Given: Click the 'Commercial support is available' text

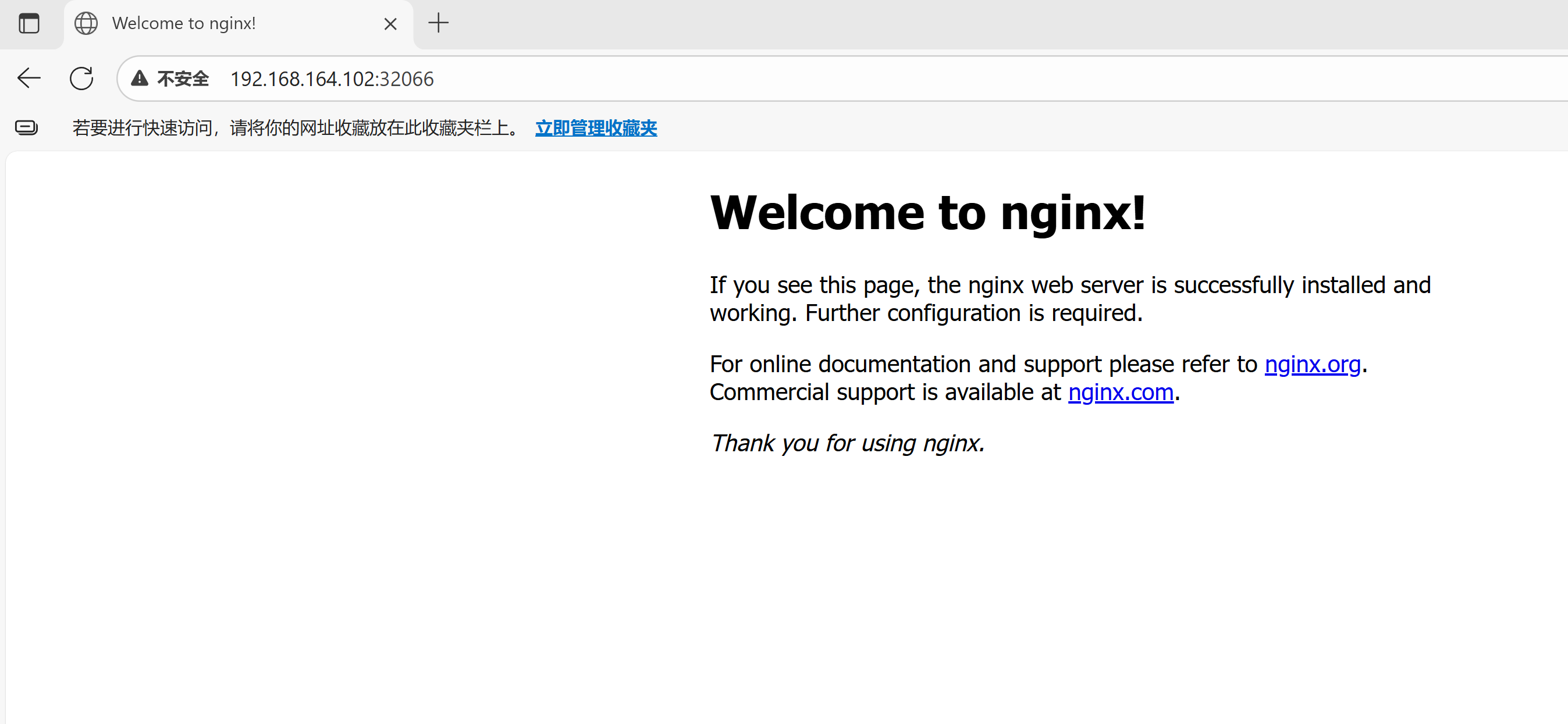Looking at the screenshot, I should [884, 392].
